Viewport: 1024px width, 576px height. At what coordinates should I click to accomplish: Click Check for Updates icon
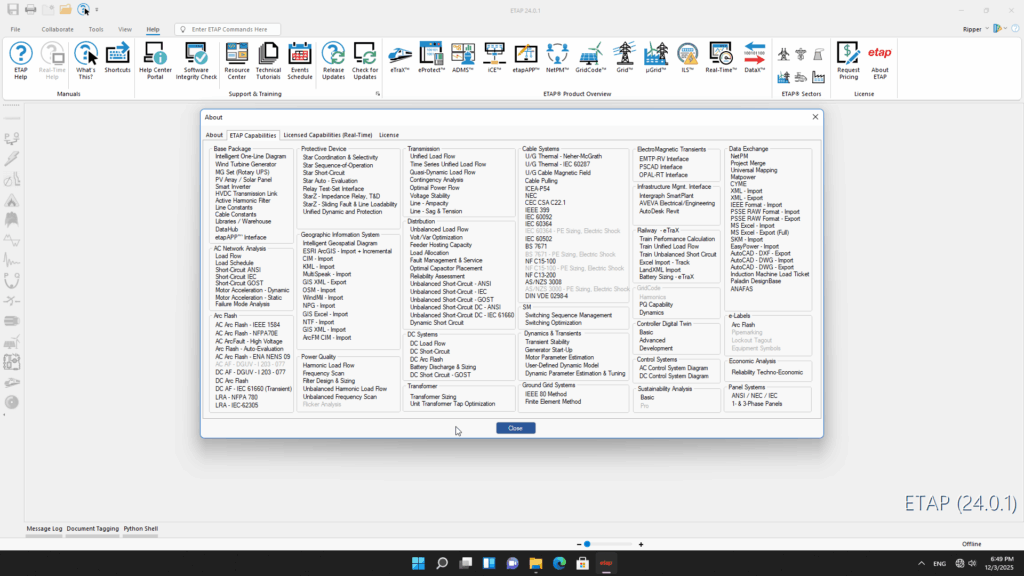[365, 58]
